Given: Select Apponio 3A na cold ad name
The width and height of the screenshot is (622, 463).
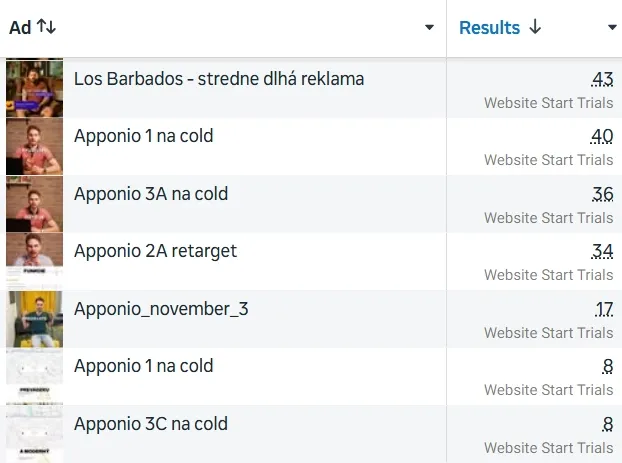Looking at the screenshot, I should point(151,194).
